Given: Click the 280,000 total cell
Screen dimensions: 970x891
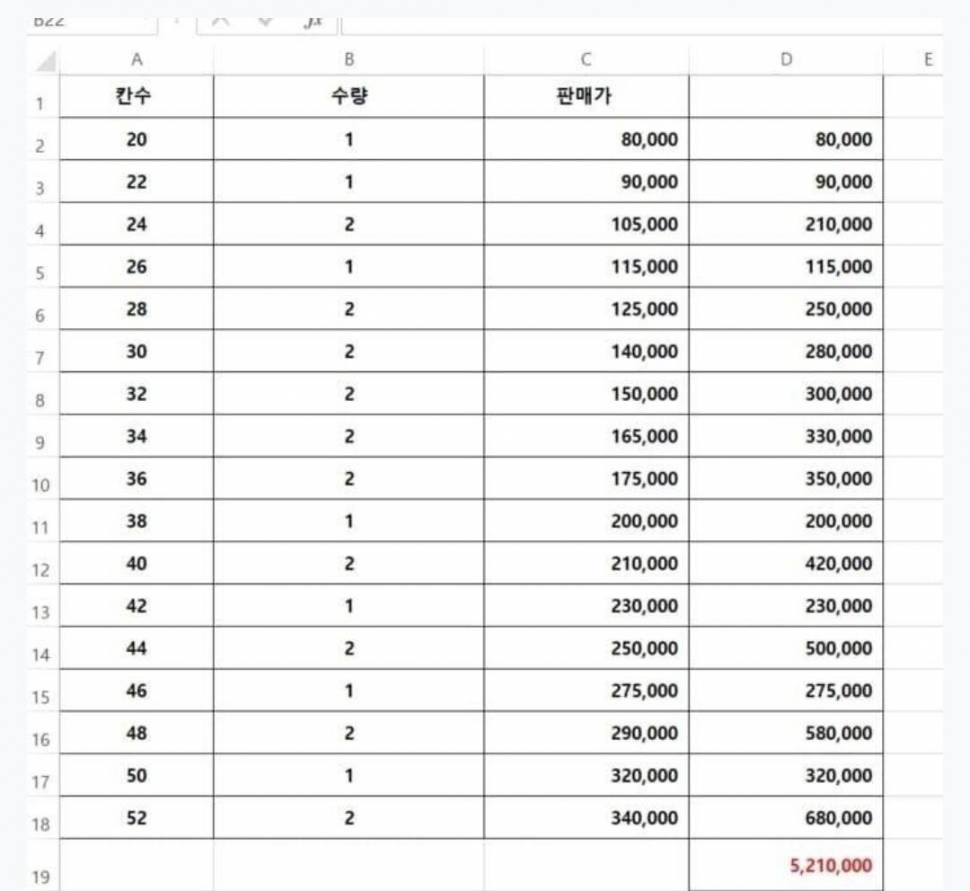Looking at the screenshot, I should [786, 351].
